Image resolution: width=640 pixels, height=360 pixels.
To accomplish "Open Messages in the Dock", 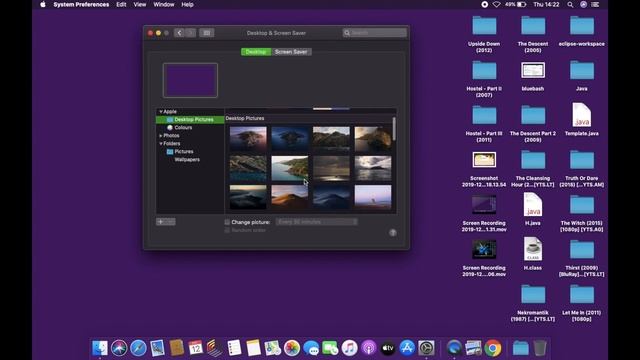I will 311,348.
